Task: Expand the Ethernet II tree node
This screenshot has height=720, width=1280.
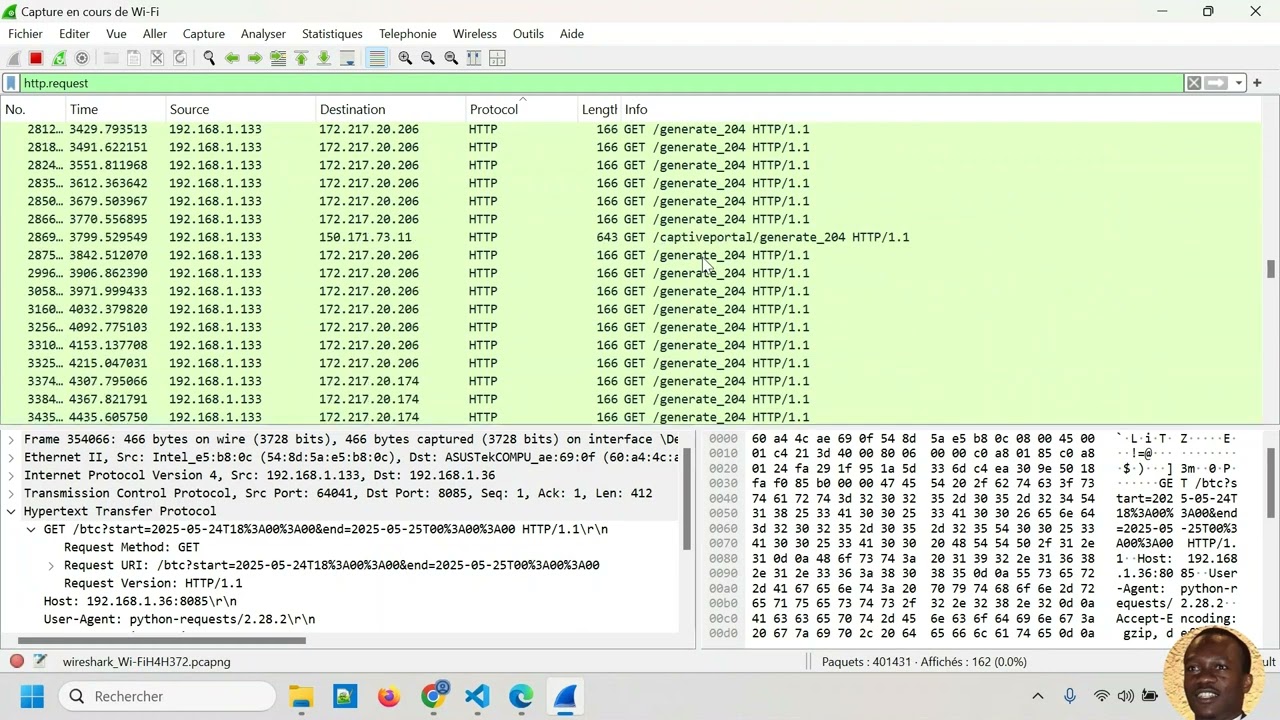Action: pyautogui.click(x=11, y=457)
